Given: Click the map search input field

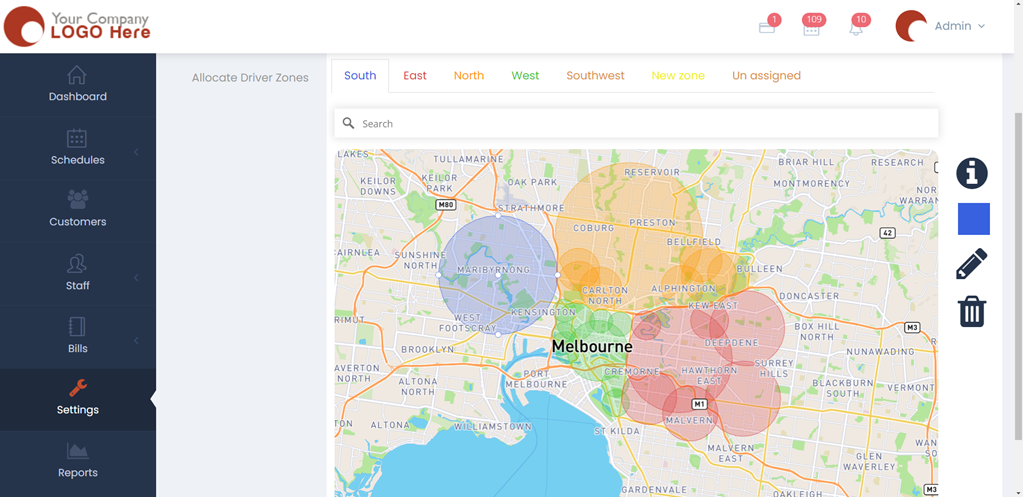Looking at the screenshot, I should (640, 124).
